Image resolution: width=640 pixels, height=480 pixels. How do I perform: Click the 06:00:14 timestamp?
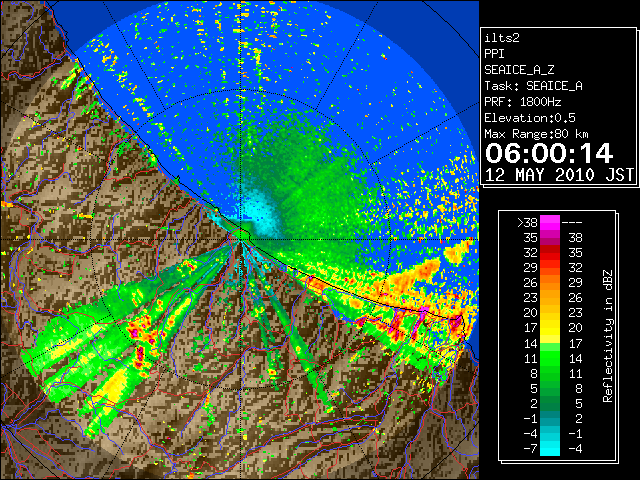click(549, 153)
